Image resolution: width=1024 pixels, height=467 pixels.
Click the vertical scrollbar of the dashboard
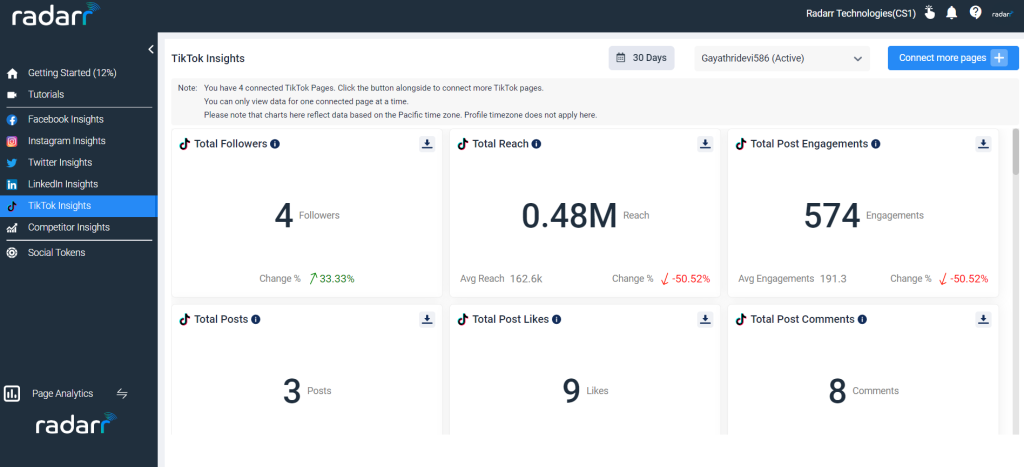pyautogui.click(x=1016, y=153)
